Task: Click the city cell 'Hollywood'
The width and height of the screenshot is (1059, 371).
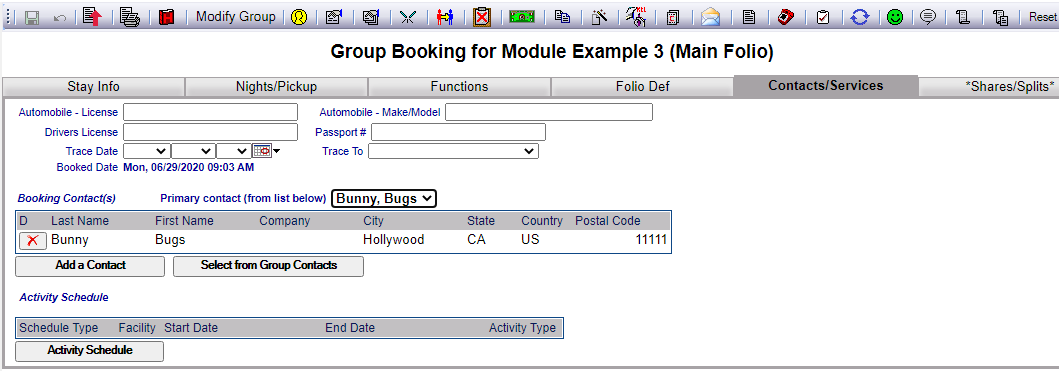Action: (394, 240)
